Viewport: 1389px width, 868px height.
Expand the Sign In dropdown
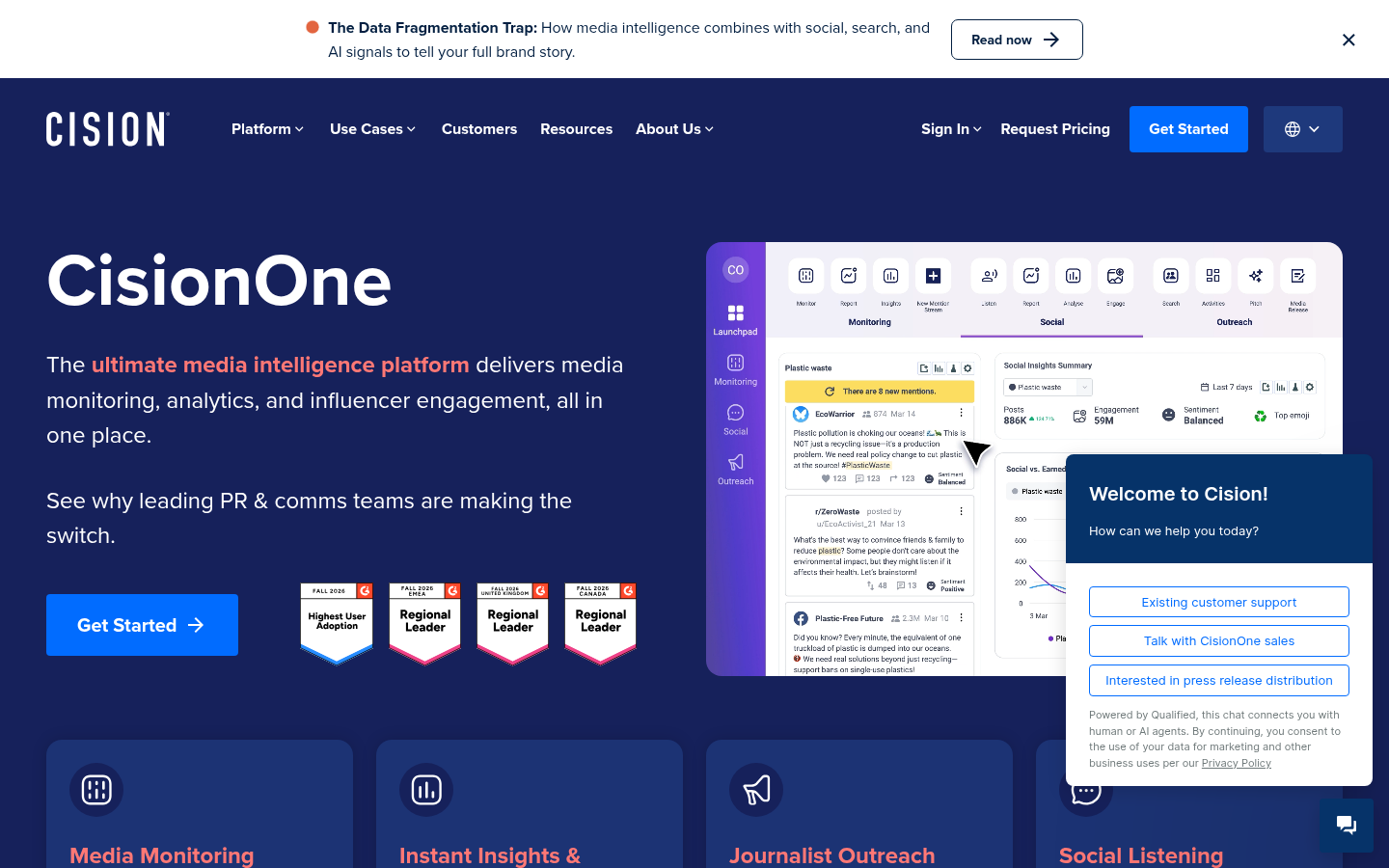951,129
